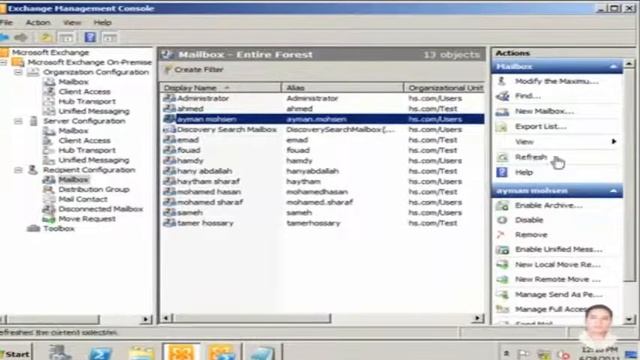Image resolution: width=640 pixels, height=360 pixels.
Task: Select the hany abdallah mailbox row
Action: [322, 171]
